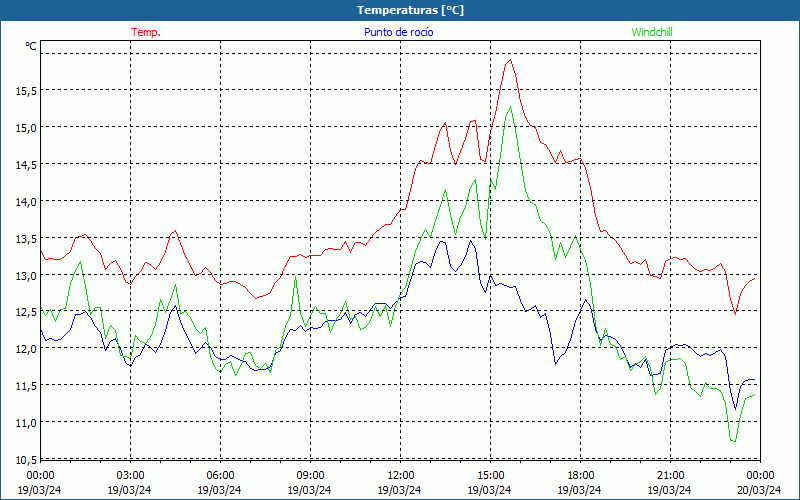Image resolution: width=800 pixels, height=500 pixels.
Task: Select the green 'Windchill' legend label
Action: (x=652, y=32)
